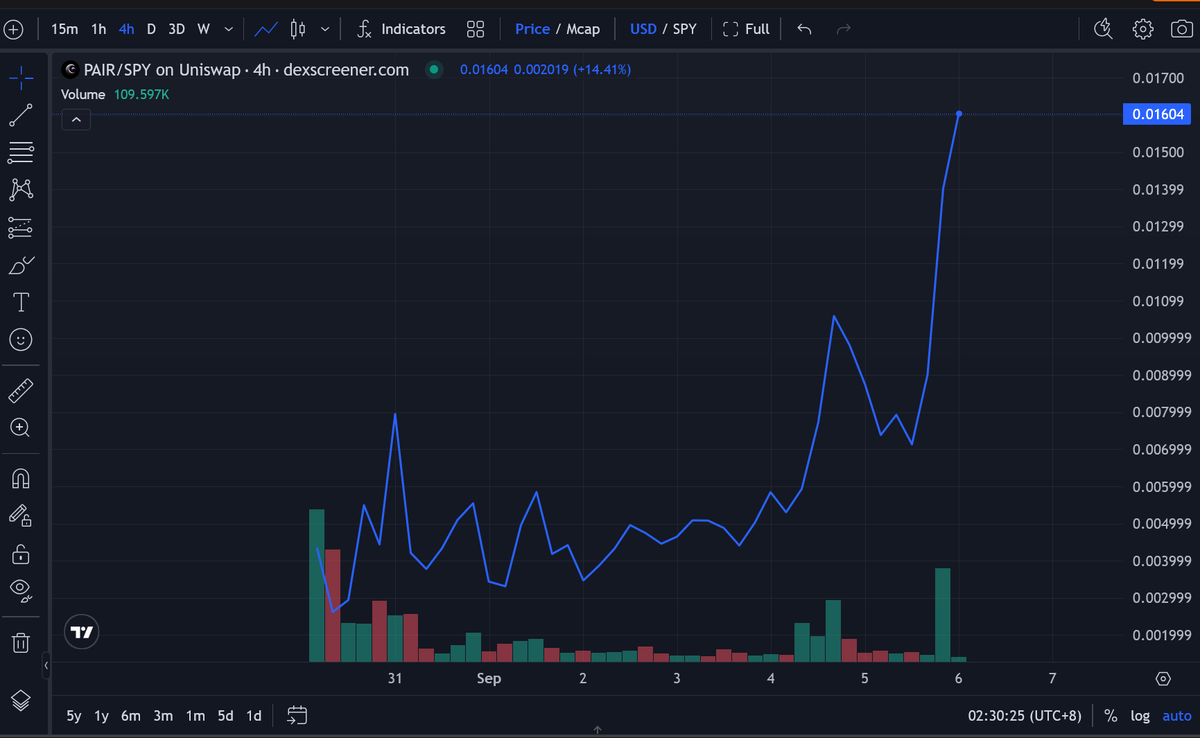Open the Indicators menu
The width and height of the screenshot is (1200, 738).
click(401, 29)
